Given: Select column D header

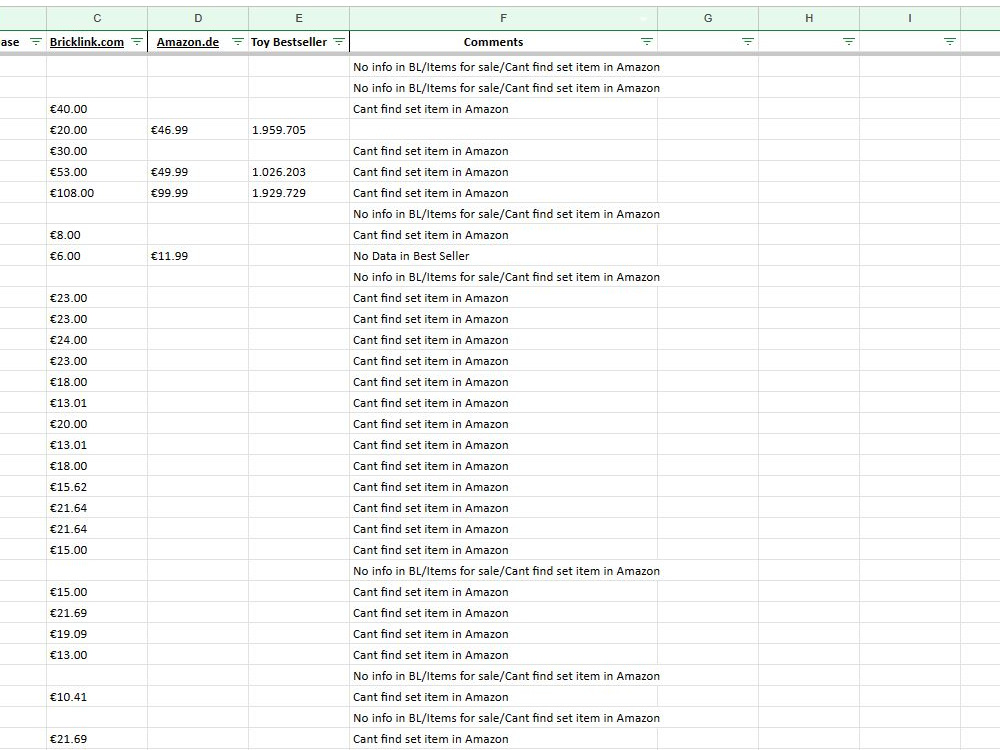Looking at the screenshot, I should click(x=198, y=18).
